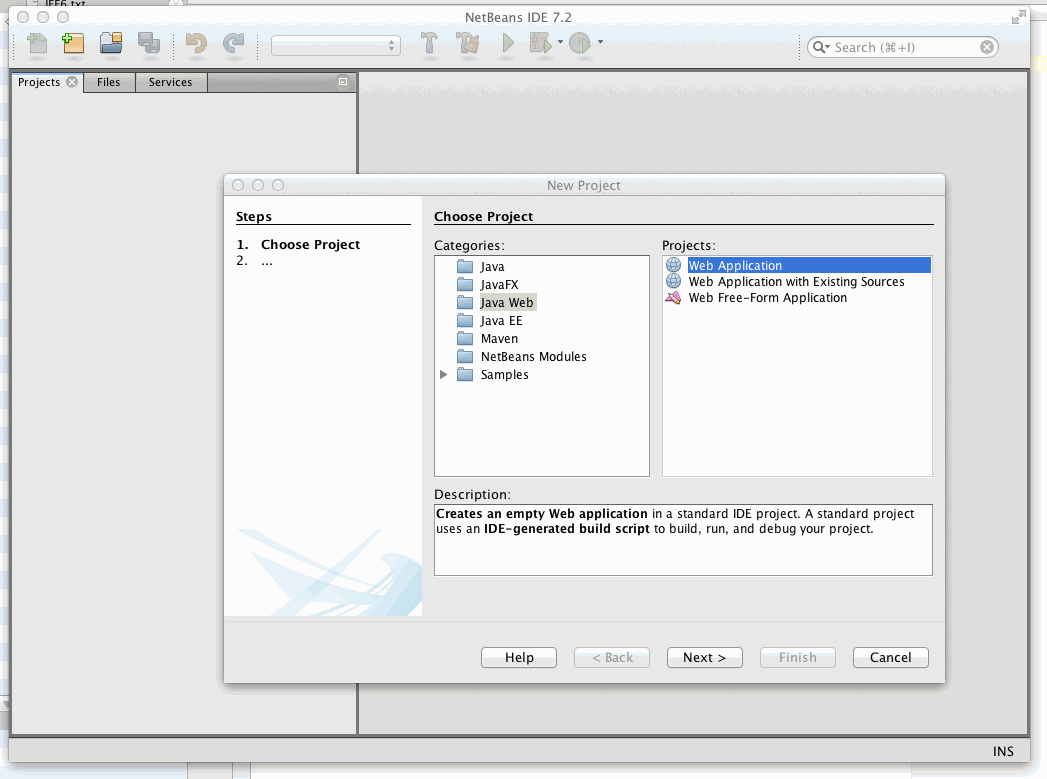Select Web Free-Form Application project type
Screen dimensions: 1047x779
click(x=767, y=298)
